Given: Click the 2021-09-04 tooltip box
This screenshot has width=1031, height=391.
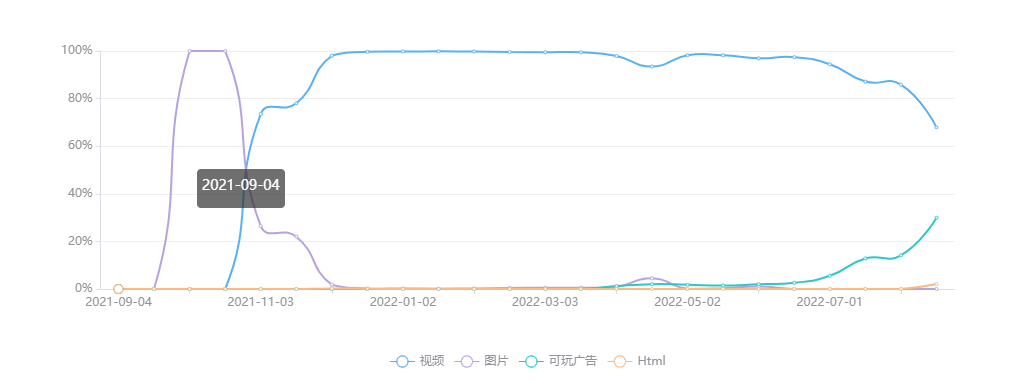Looking at the screenshot, I should point(241,189).
